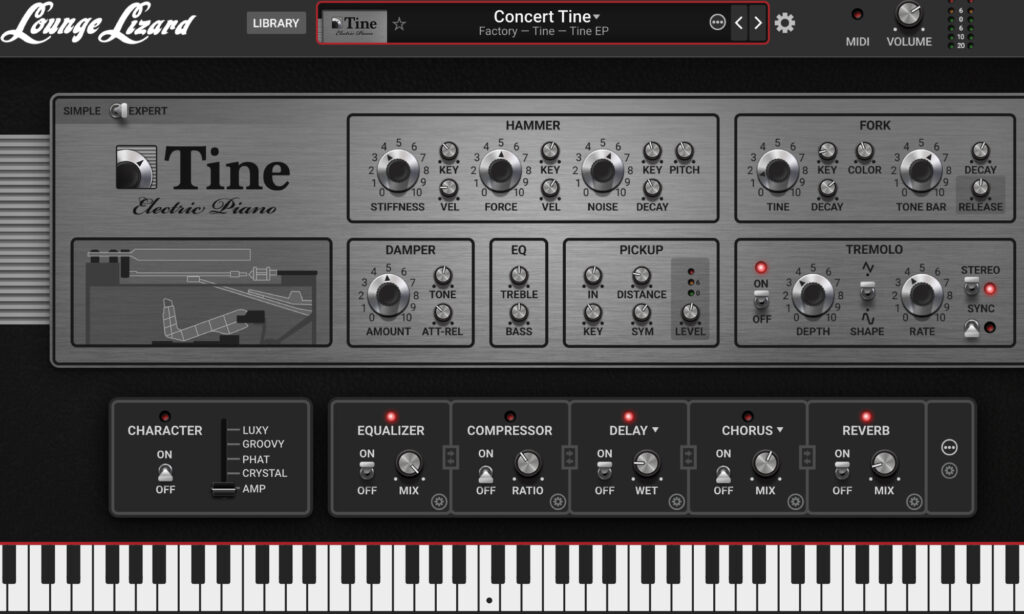Open the Concert Tine preset dropdown

coord(546,16)
